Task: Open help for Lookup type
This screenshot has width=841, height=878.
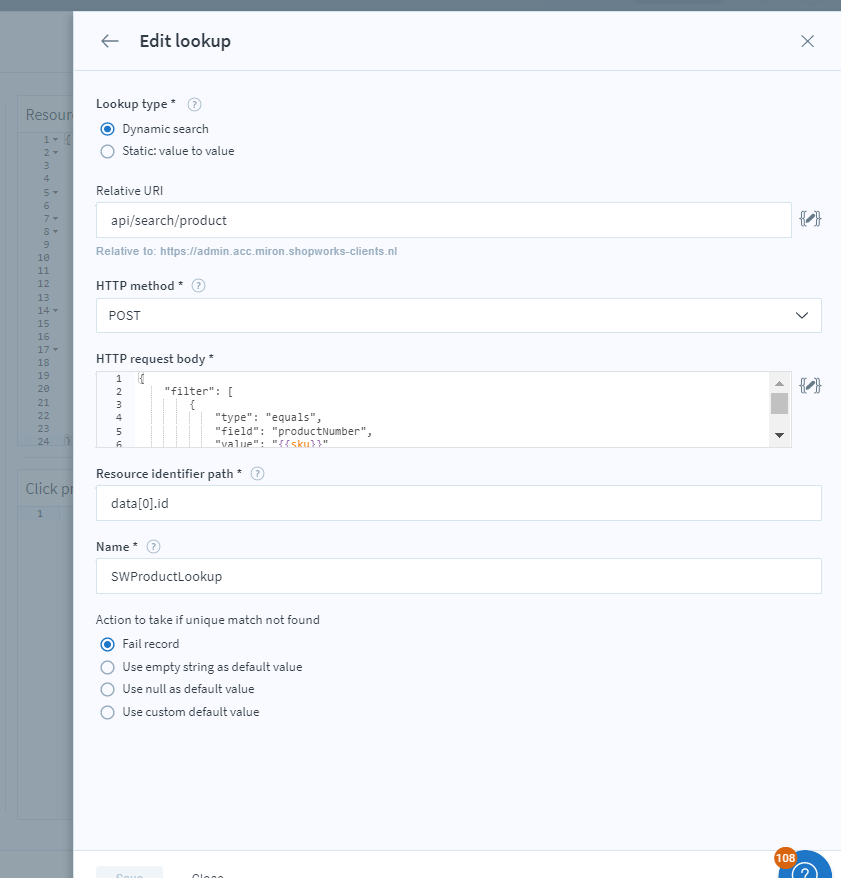Action: pyautogui.click(x=195, y=104)
